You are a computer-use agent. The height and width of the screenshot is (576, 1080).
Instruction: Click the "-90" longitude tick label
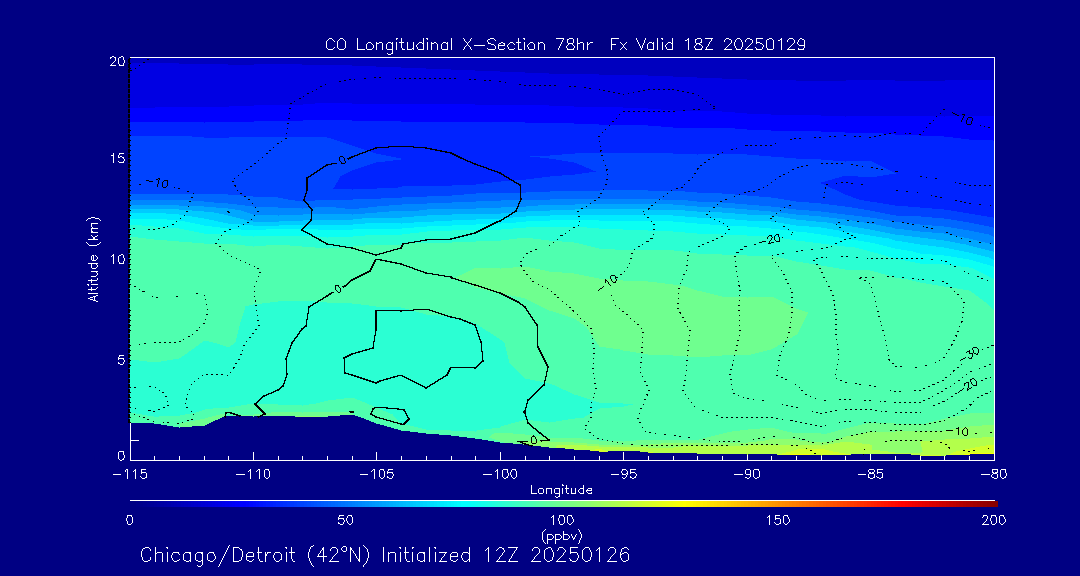[x=747, y=473]
